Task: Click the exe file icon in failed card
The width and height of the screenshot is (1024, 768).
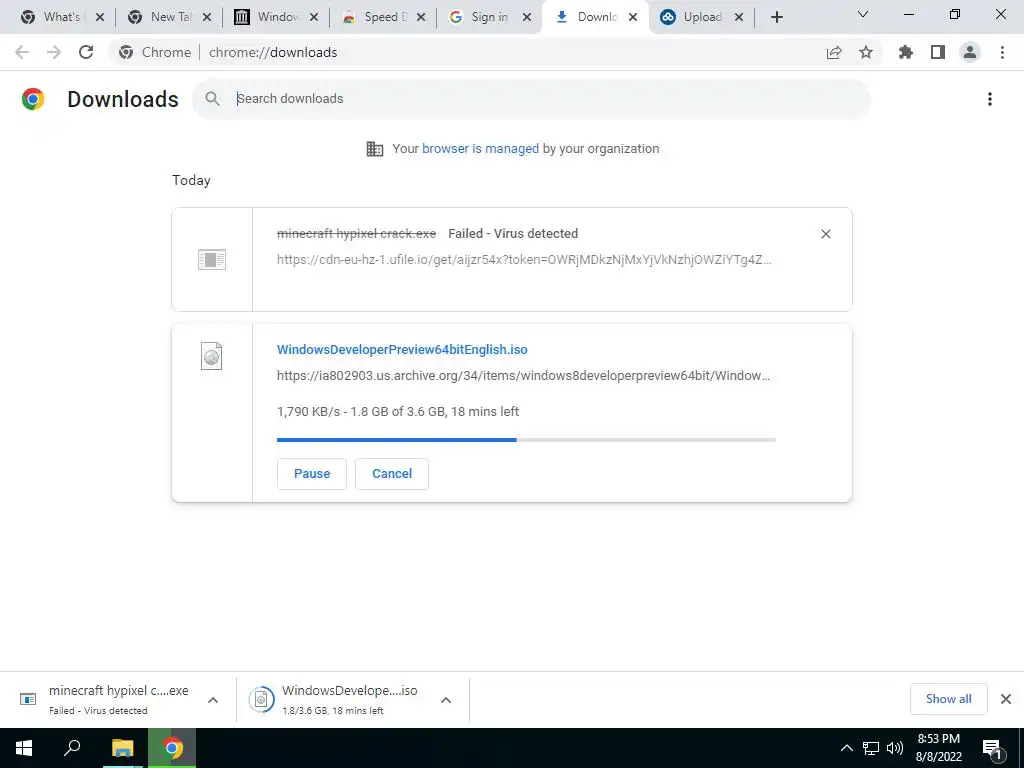Action: click(212, 259)
